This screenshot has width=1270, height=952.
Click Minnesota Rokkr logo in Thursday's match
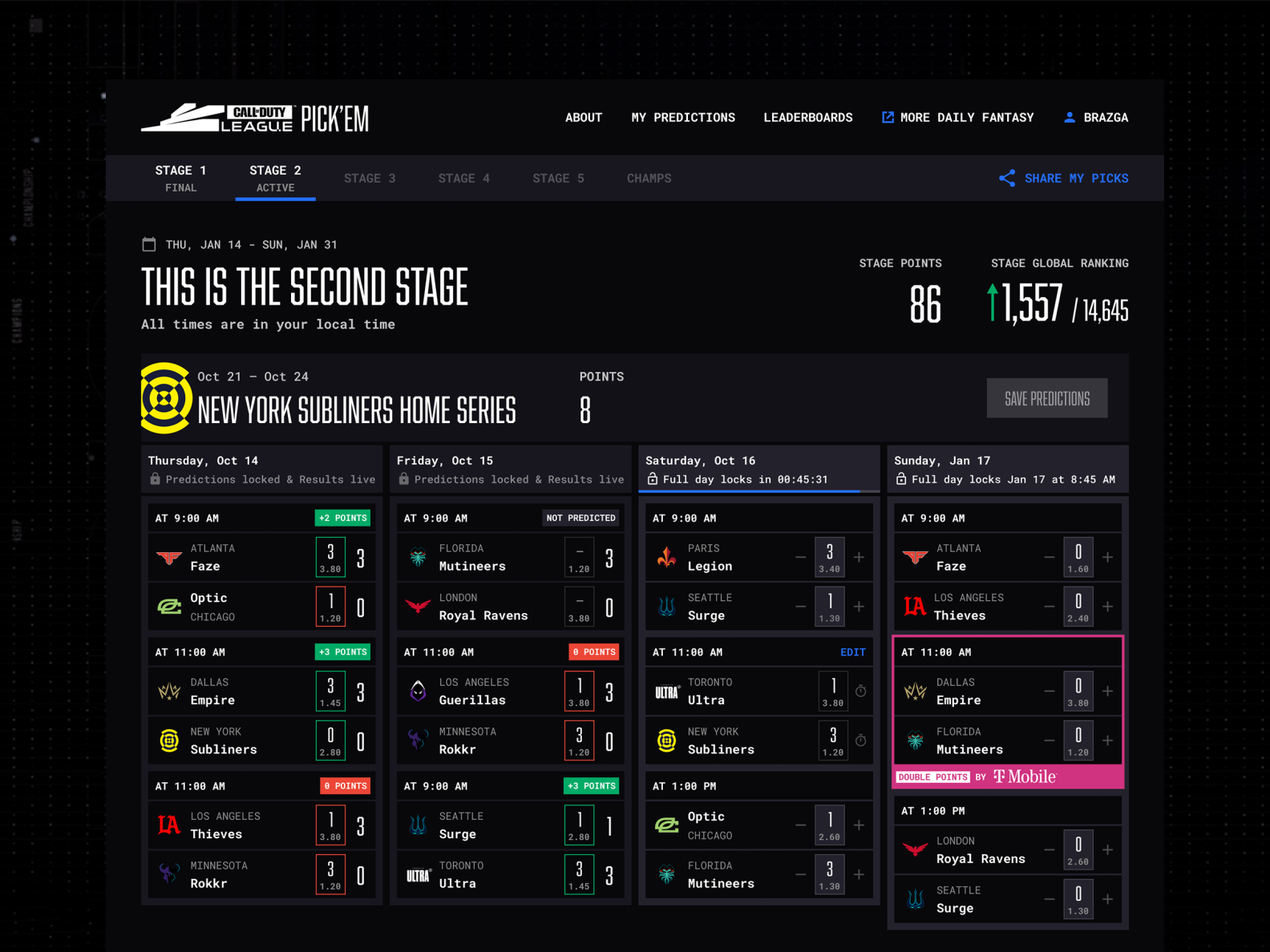click(x=169, y=874)
